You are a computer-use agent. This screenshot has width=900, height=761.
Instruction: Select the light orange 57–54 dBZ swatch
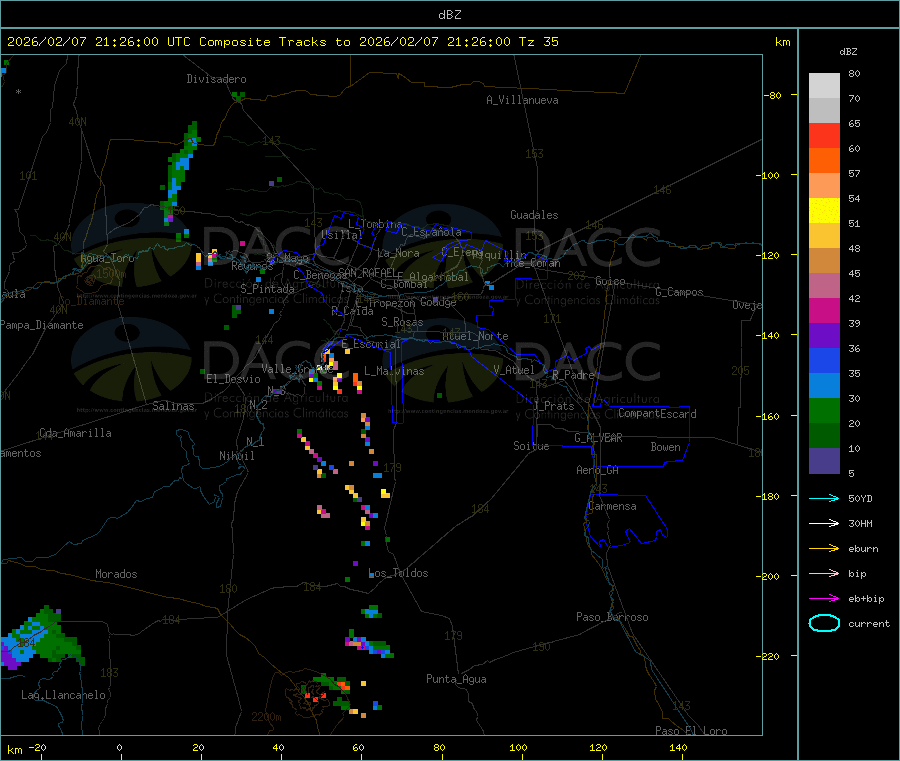point(824,185)
